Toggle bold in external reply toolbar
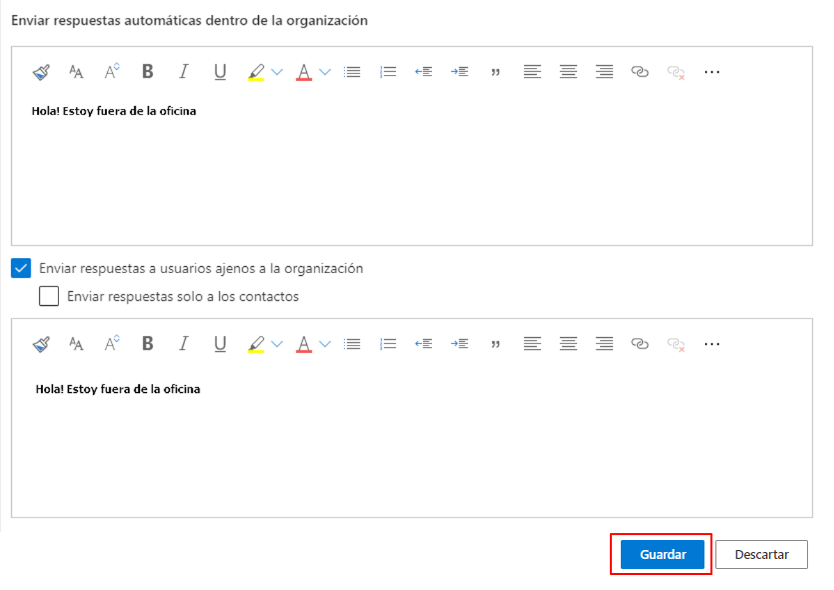The width and height of the screenshot is (834, 590). [x=148, y=344]
